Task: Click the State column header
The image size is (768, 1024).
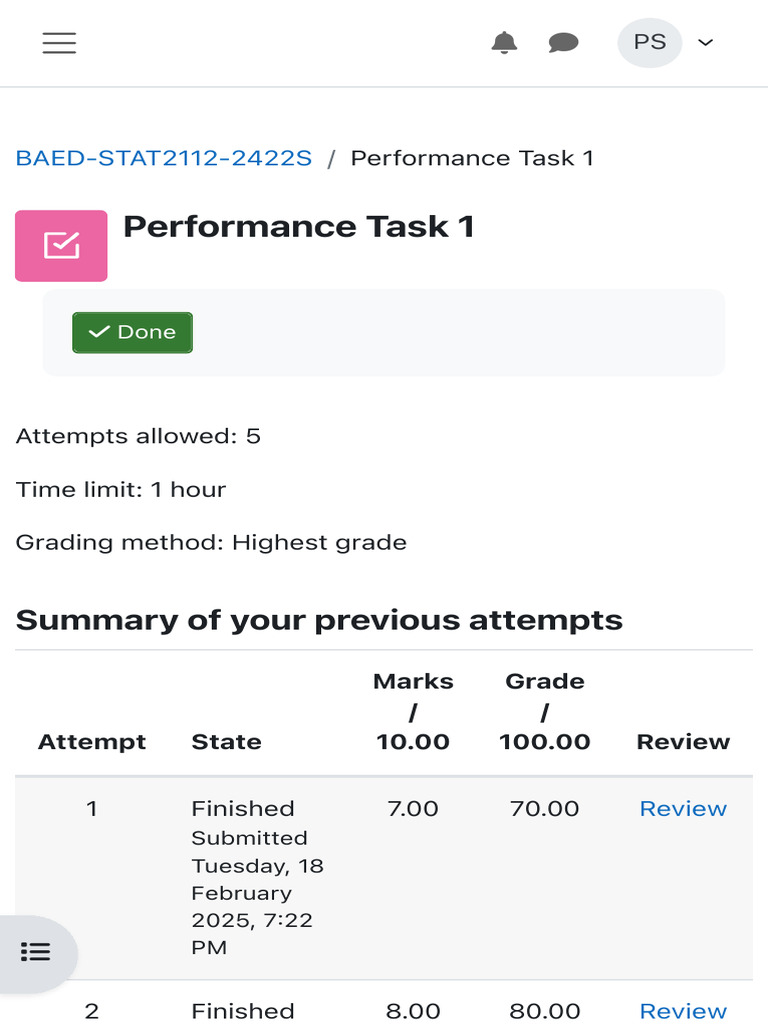Action: (x=227, y=742)
